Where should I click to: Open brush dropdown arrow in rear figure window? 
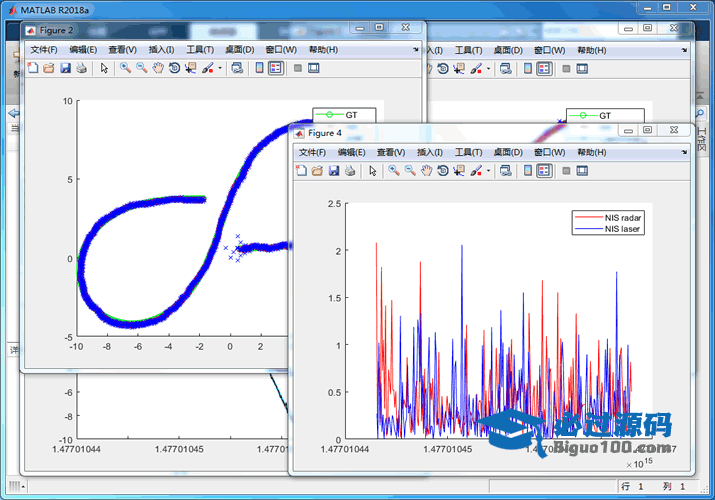488,69
